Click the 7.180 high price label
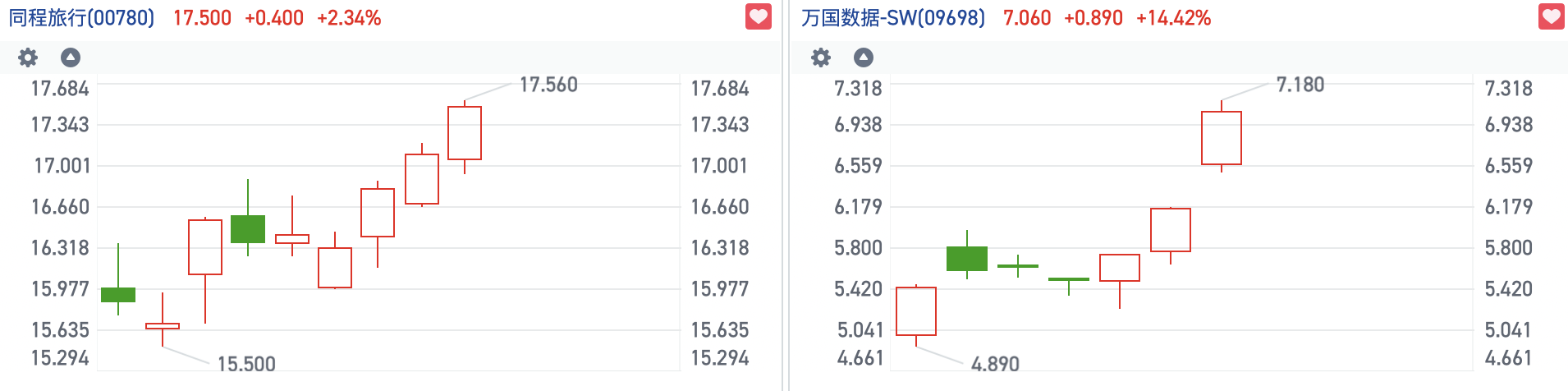Viewport: 1568px width, 391px height. tap(1300, 85)
